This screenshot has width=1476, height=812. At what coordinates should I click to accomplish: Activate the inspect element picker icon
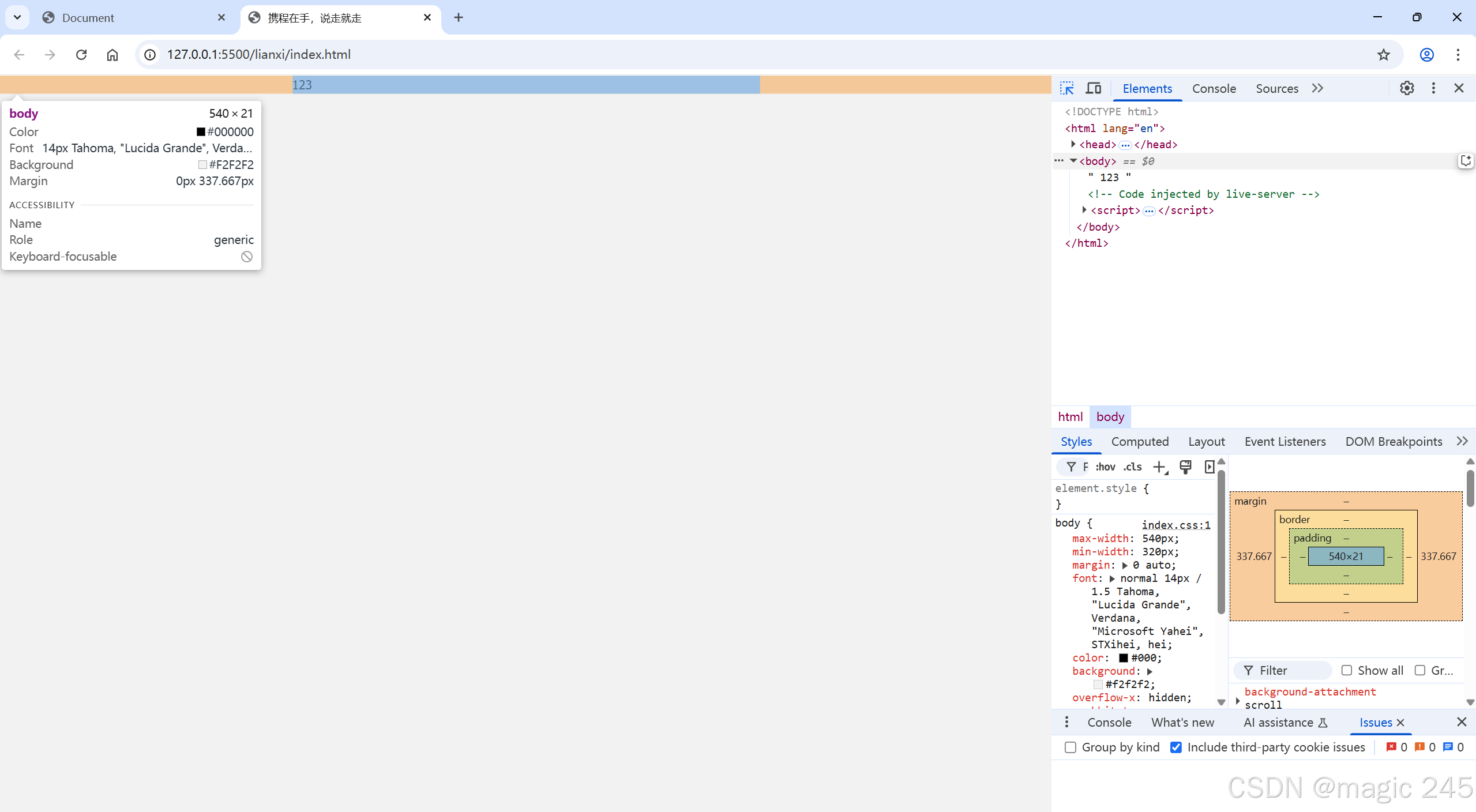point(1066,88)
